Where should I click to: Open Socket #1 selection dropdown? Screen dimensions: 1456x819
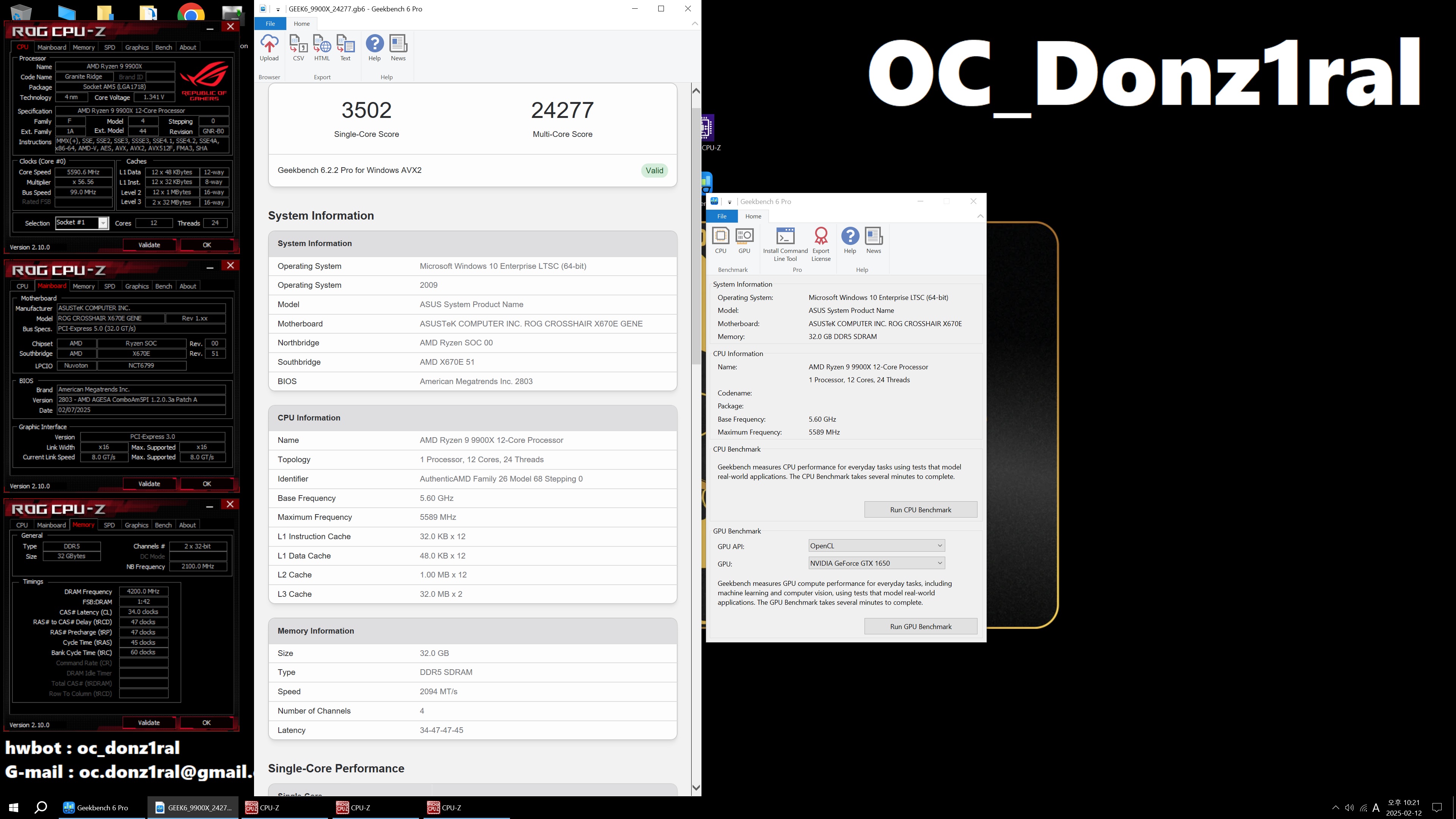point(103,223)
